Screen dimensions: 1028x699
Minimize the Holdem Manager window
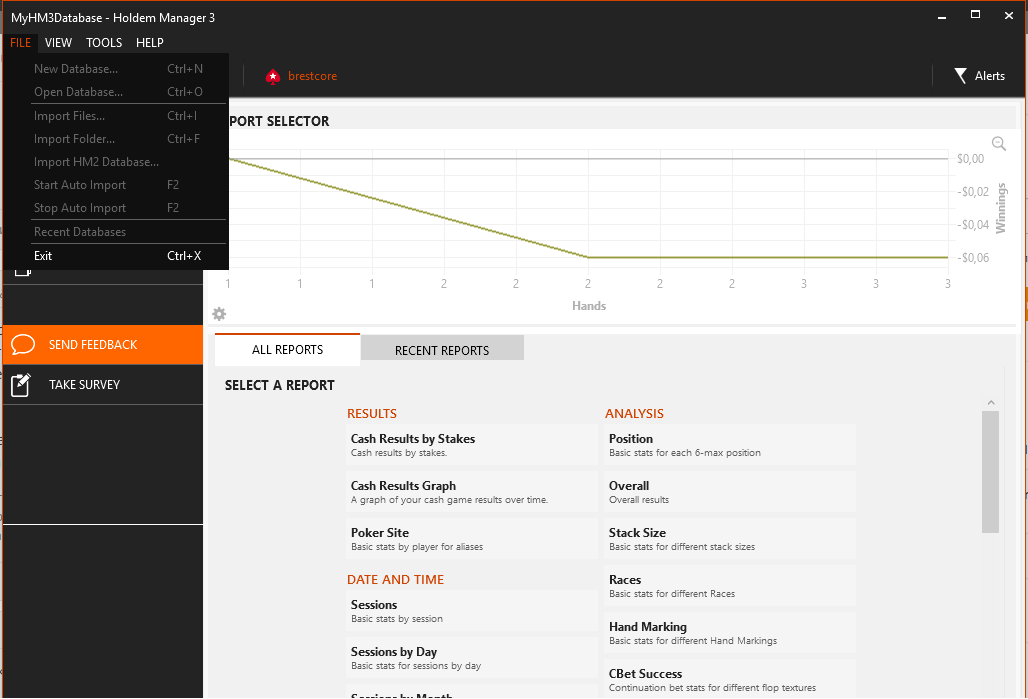click(942, 16)
